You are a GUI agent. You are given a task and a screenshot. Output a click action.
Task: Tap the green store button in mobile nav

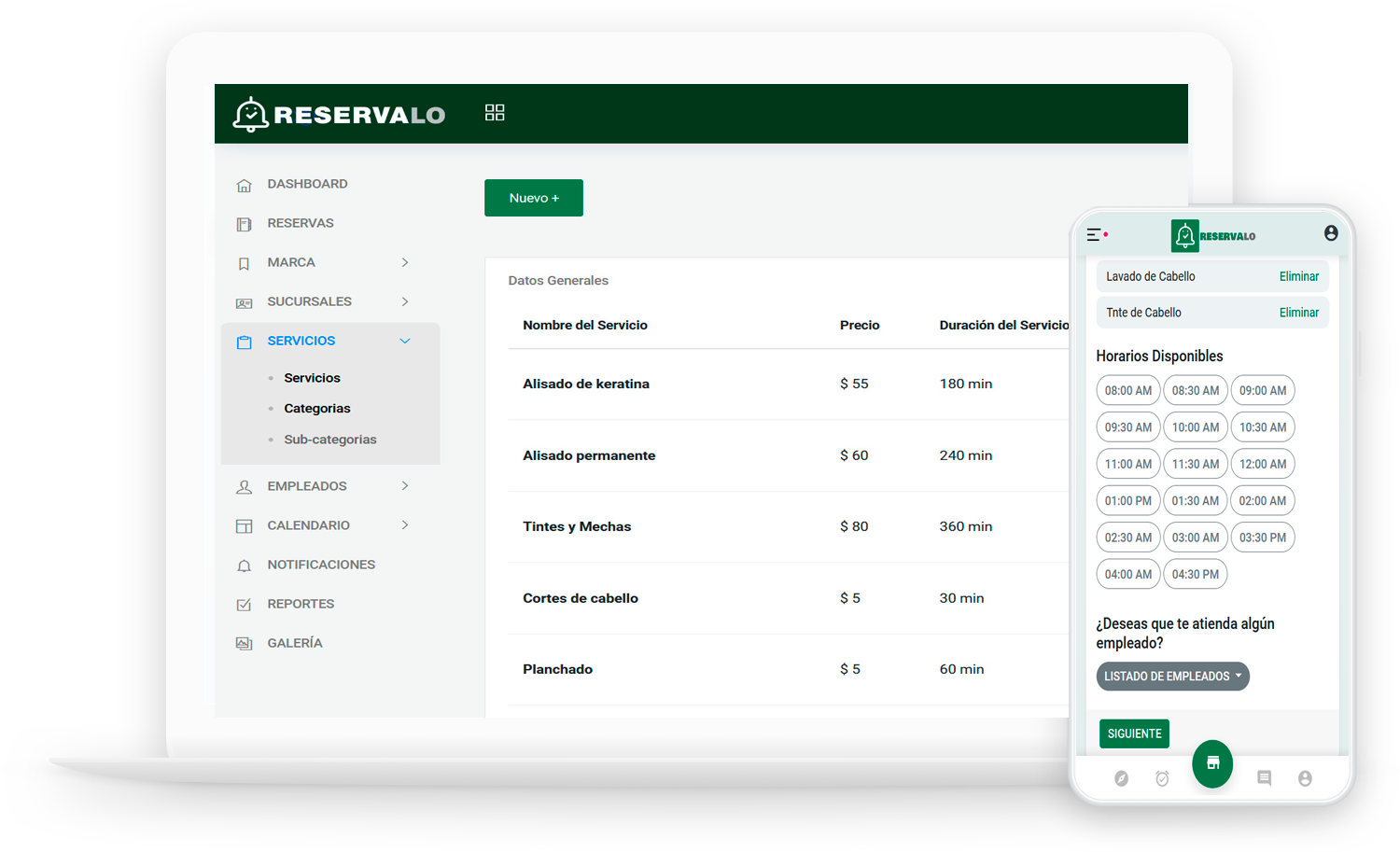click(1212, 764)
